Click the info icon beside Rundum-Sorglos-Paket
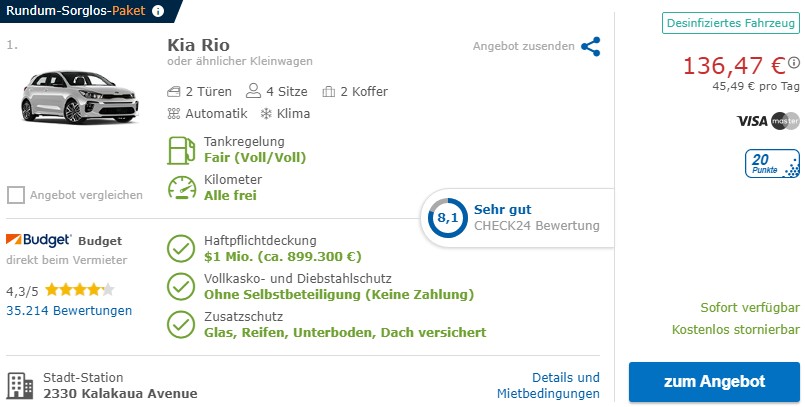The image size is (805, 407). (159, 11)
